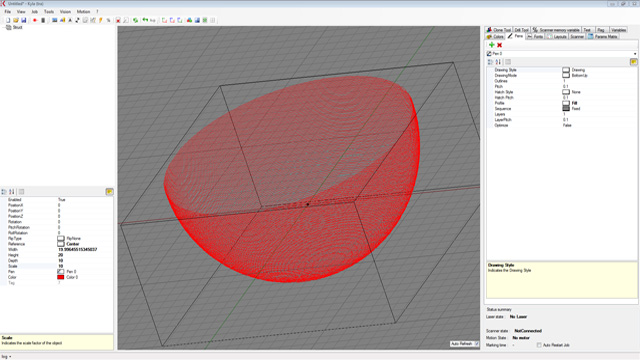Sort pen properties alphabetically

[498, 62]
